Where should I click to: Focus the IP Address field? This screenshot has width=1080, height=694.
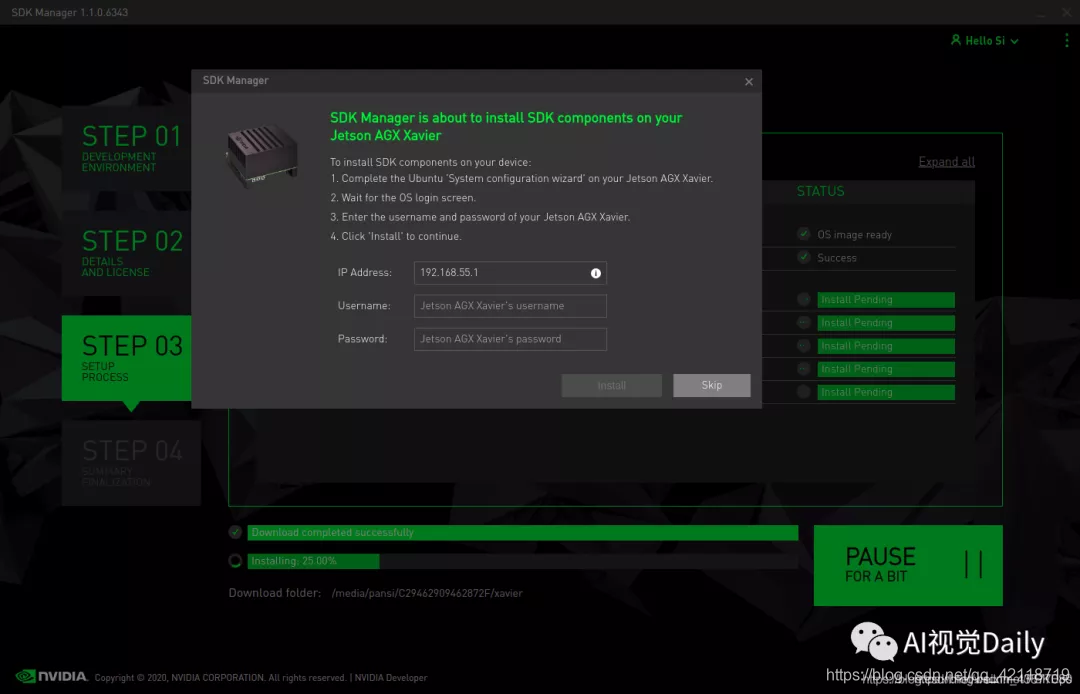pos(510,273)
